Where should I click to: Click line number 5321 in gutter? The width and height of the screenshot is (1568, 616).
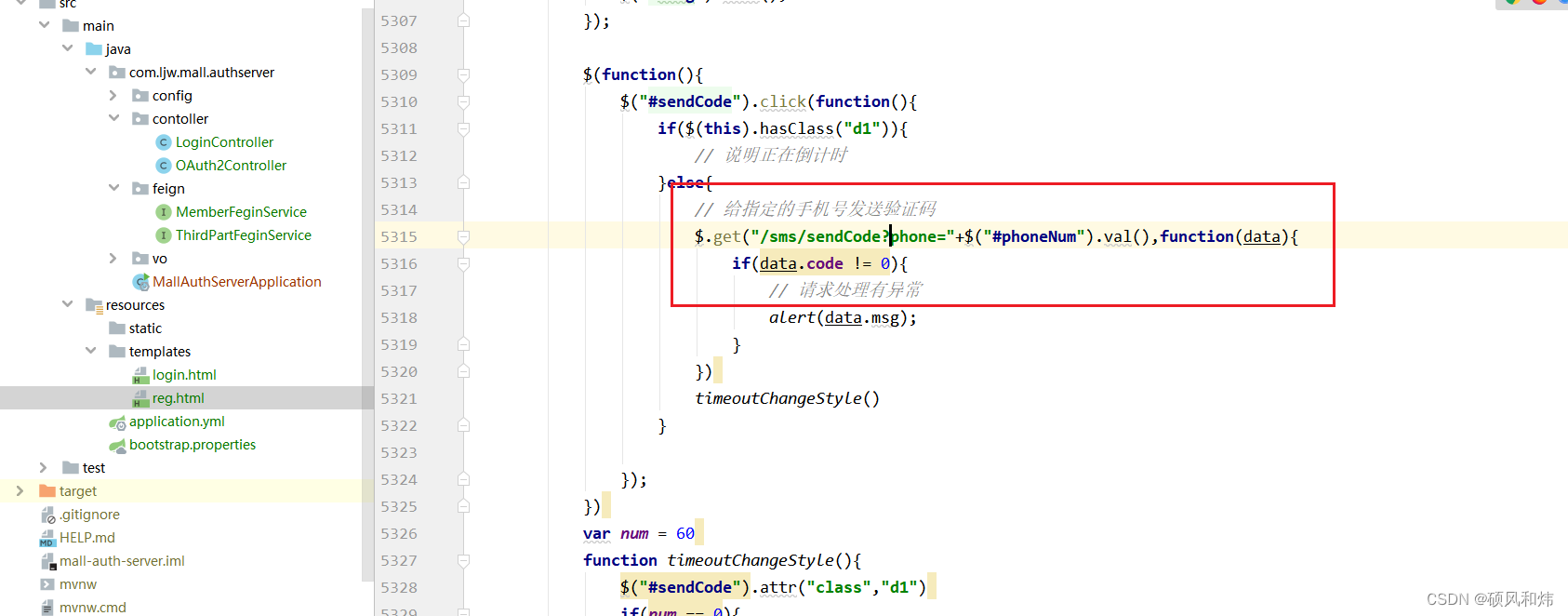click(x=399, y=398)
